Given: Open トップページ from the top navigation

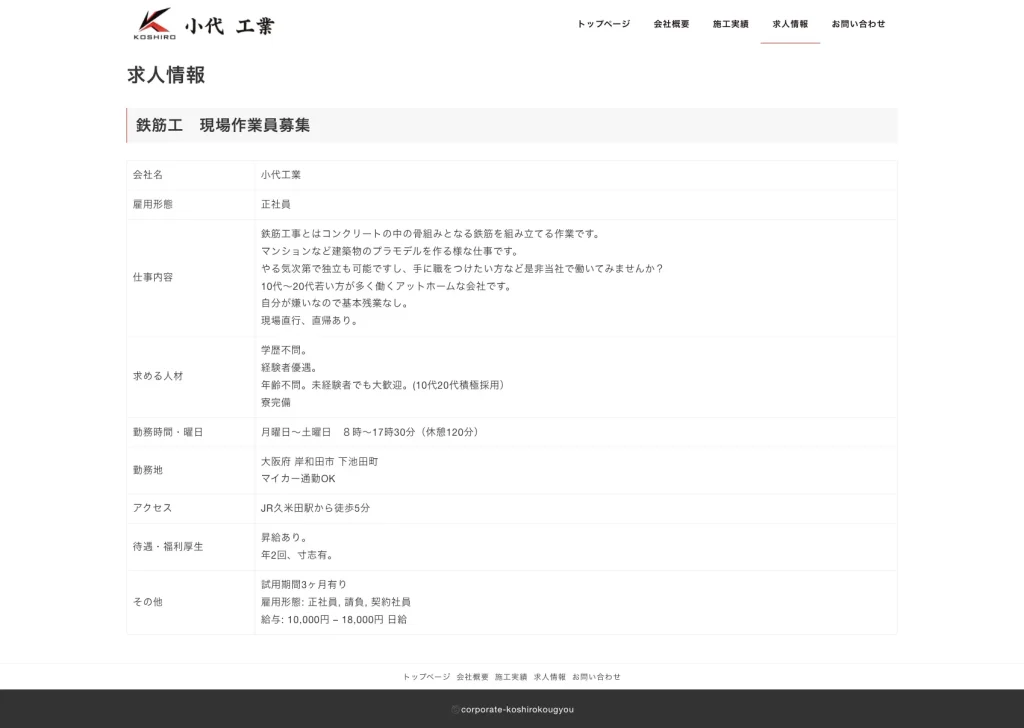Looking at the screenshot, I should pyautogui.click(x=602, y=23).
